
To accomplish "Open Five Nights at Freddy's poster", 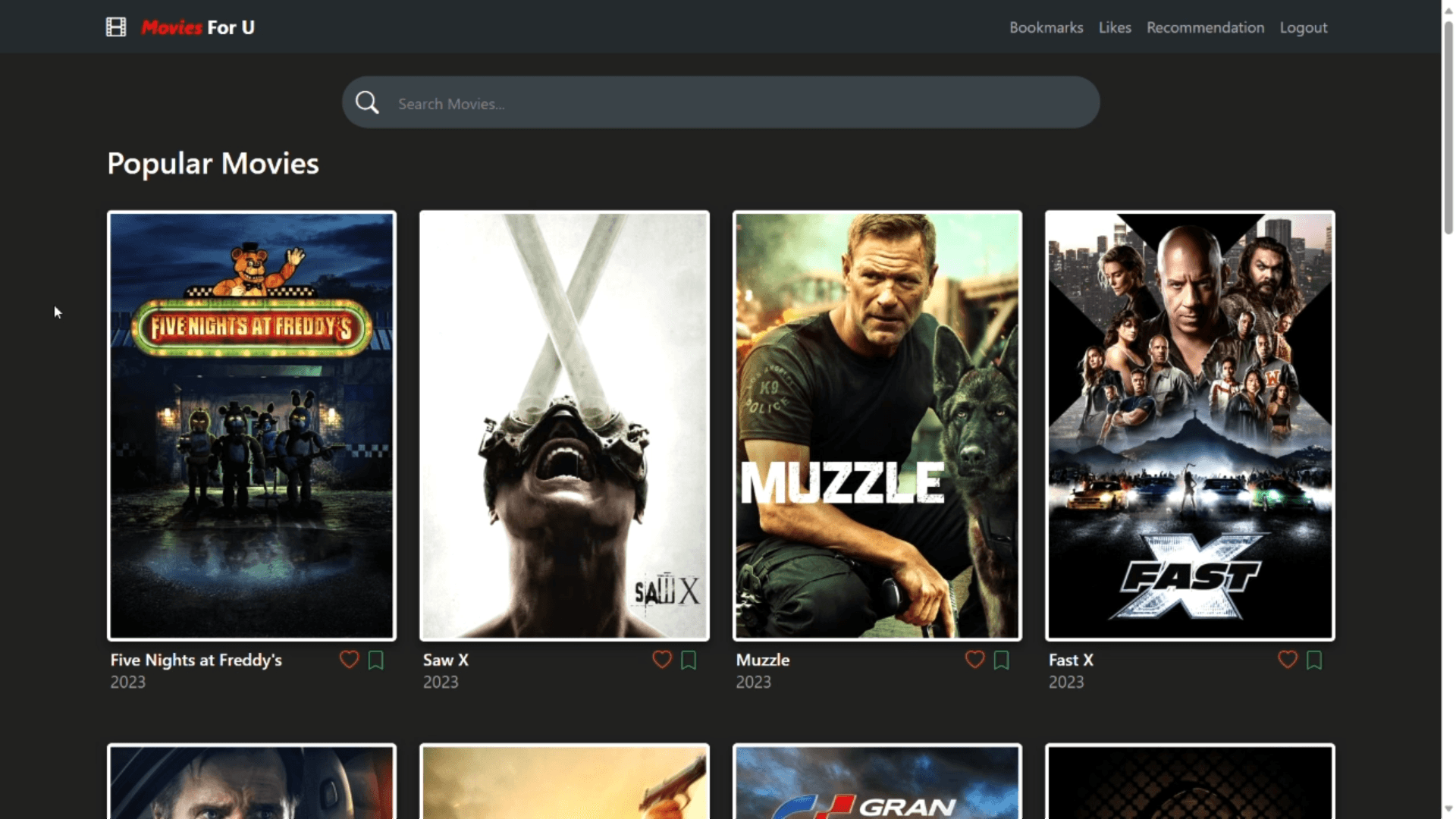I will [252, 426].
